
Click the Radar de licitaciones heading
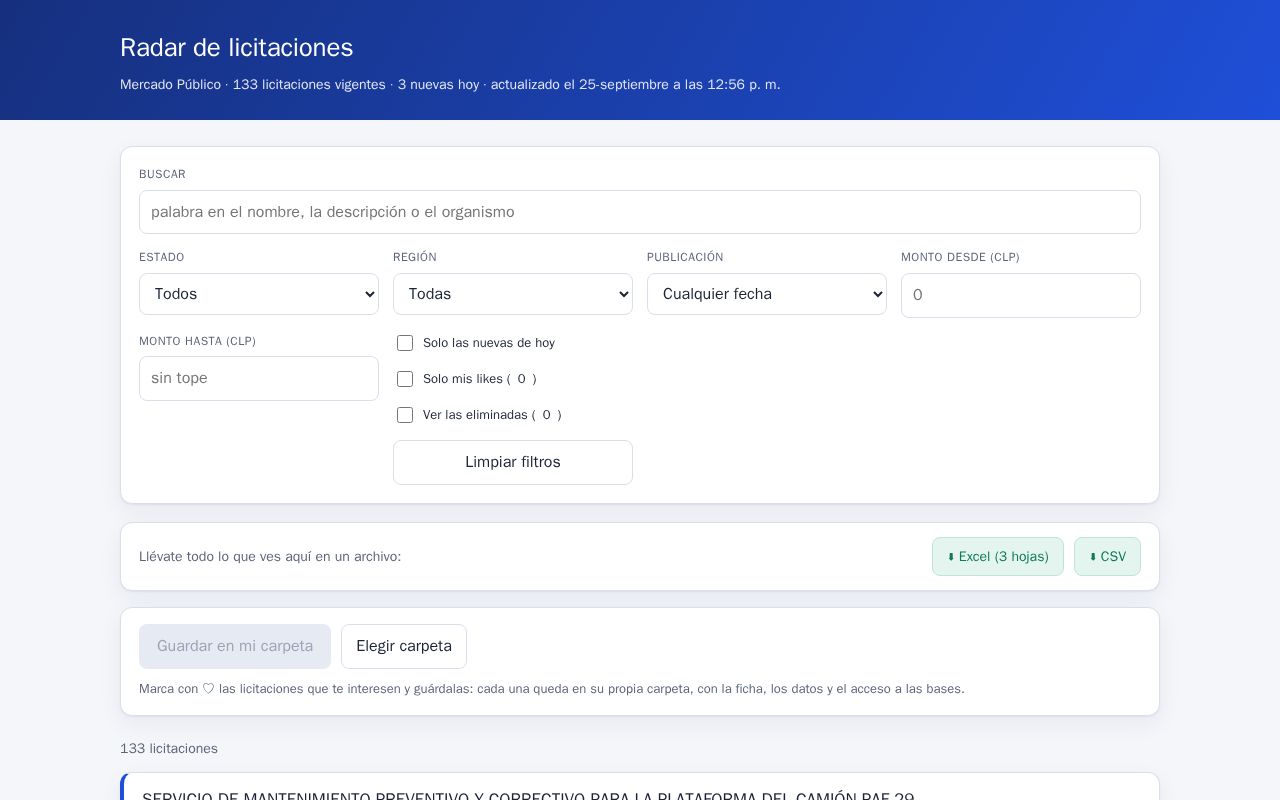pos(237,48)
